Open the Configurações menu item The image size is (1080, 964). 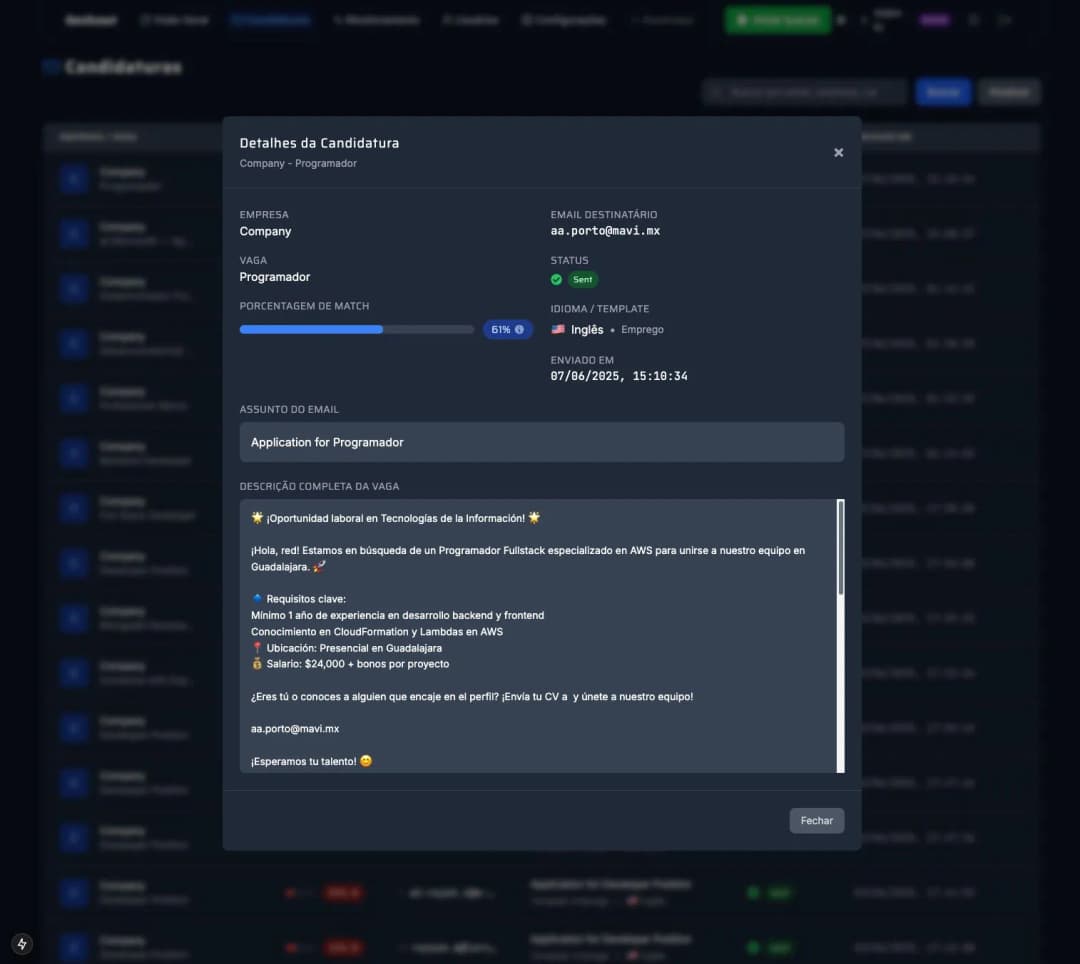tap(563, 19)
